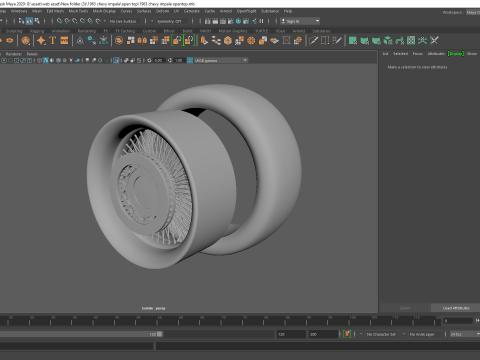Switch to the Arnold shelf tab
Image resolution: width=480 pixels, height=360 pixels.
pos(299,31)
